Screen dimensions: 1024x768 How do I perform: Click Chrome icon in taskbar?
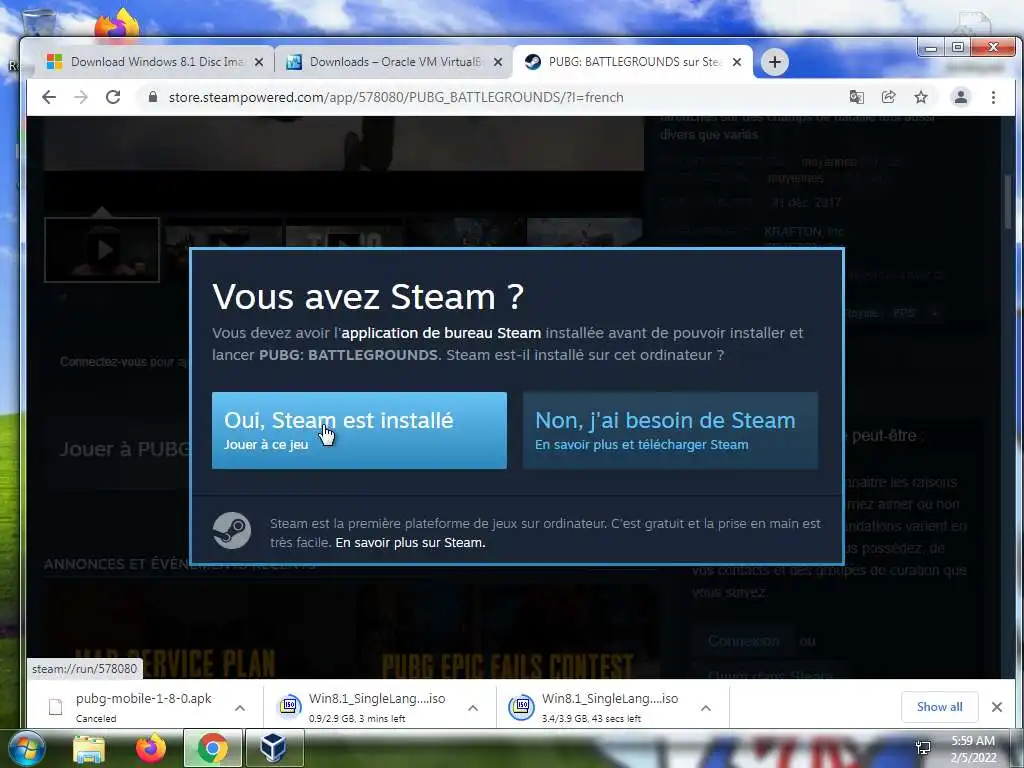point(212,748)
